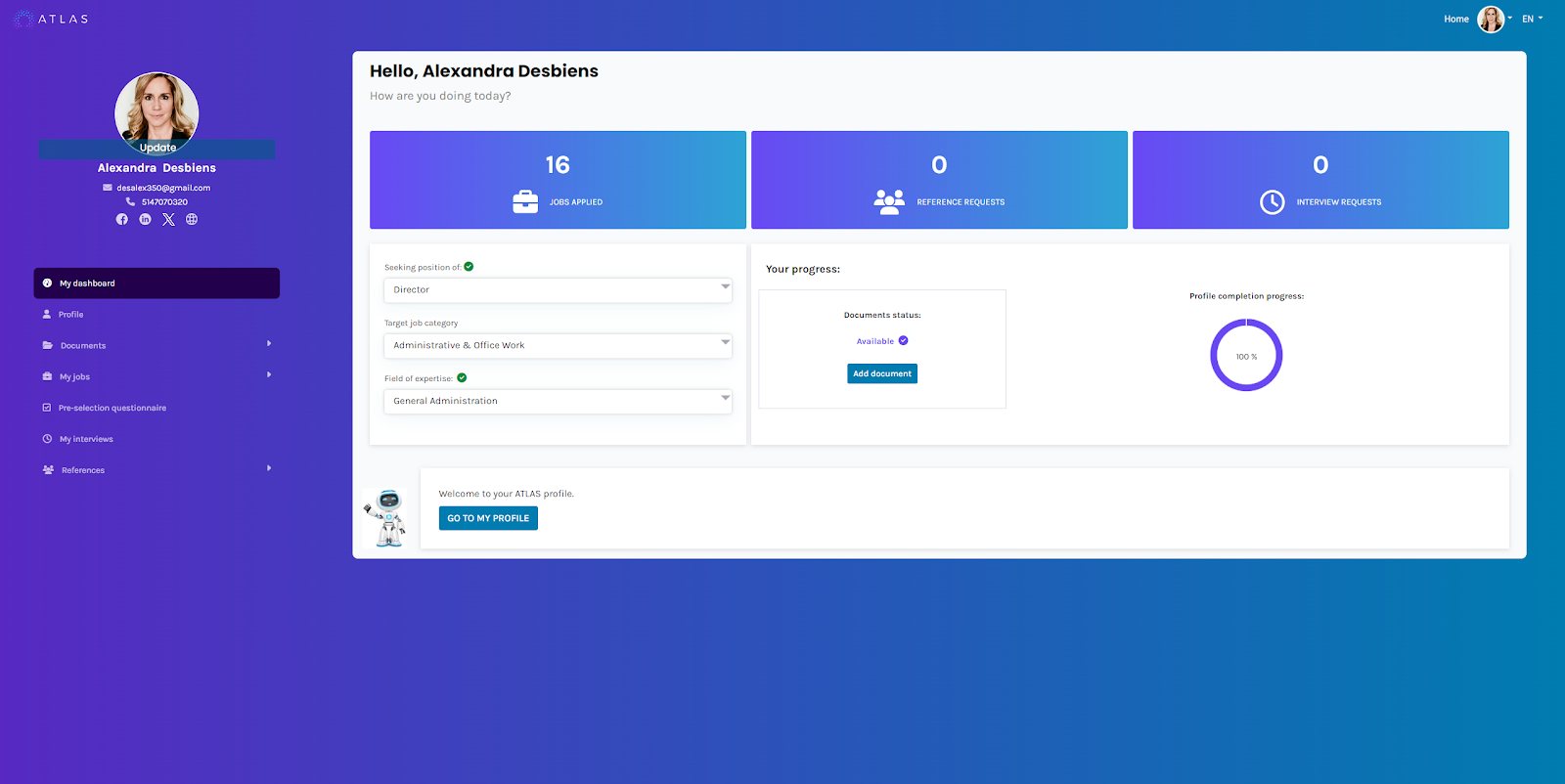Click blue check next to Available

pyautogui.click(x=903, y=340)
